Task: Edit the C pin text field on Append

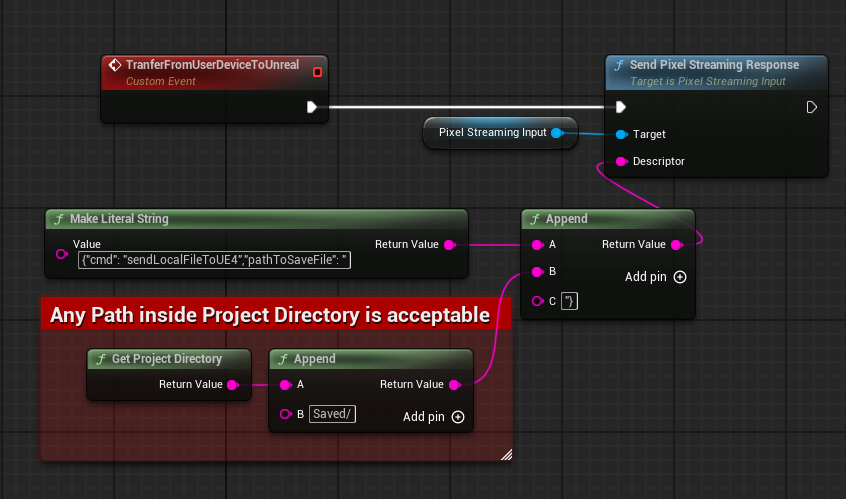Action: (x=569, y=301)
